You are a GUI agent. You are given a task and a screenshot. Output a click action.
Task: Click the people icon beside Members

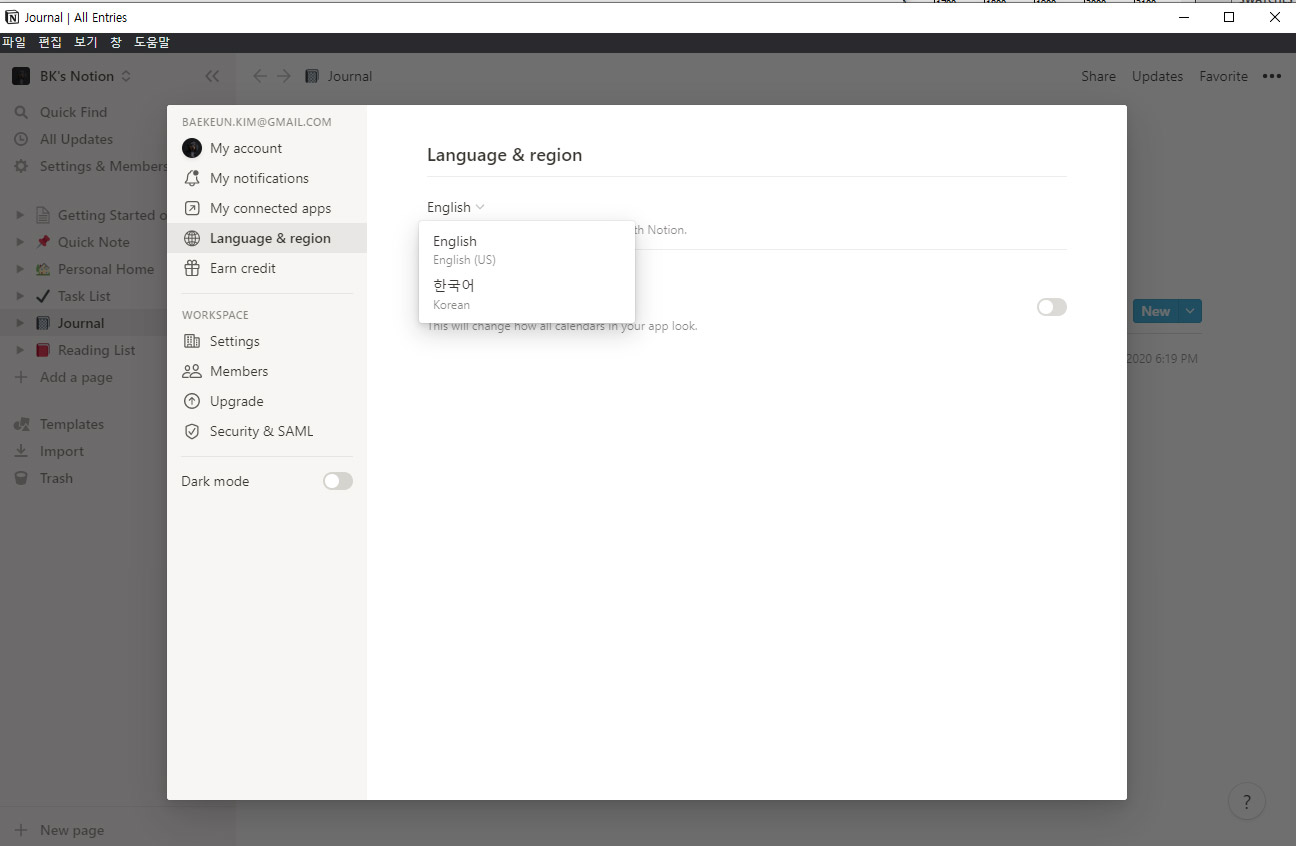click(192, 371)
